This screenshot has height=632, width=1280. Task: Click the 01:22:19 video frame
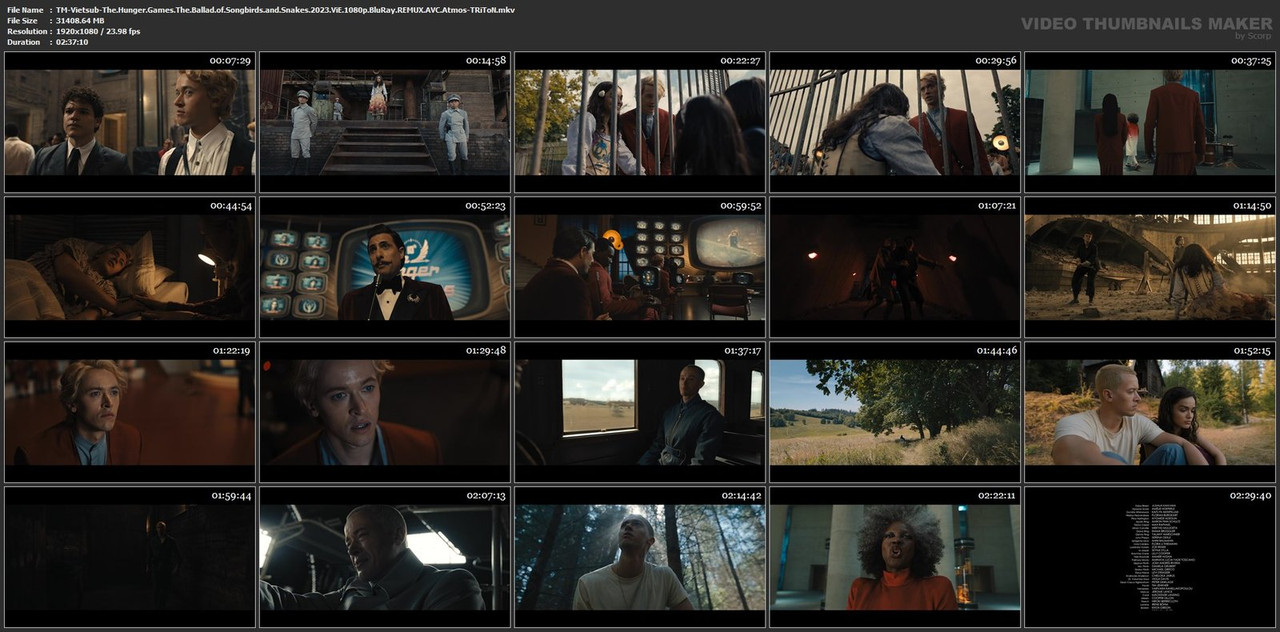click(x=130, y=412)
